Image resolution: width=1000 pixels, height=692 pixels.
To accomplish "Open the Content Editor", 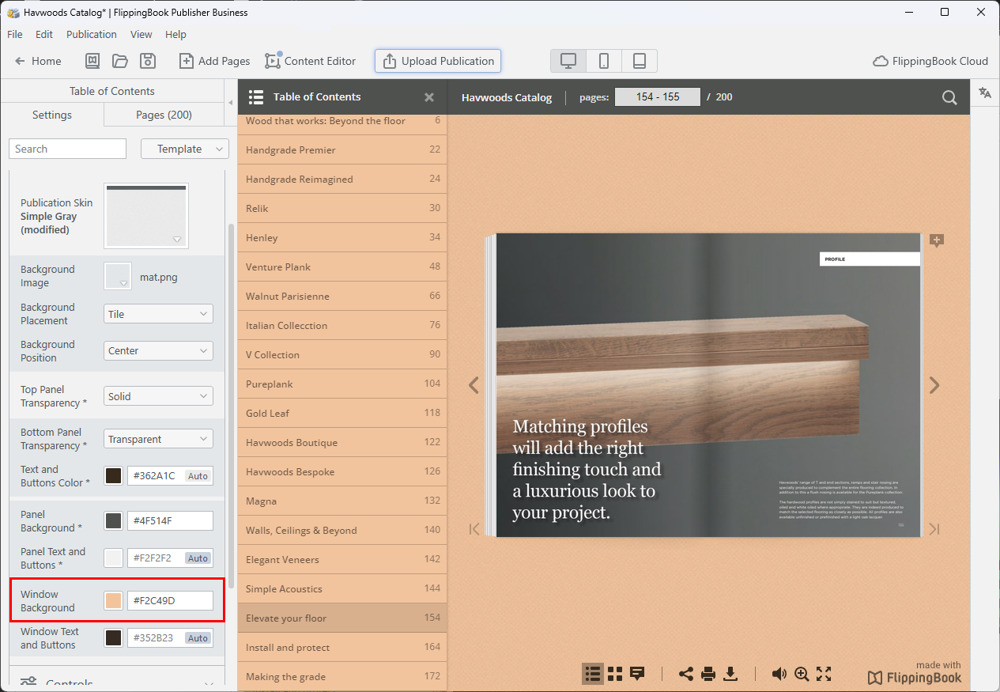I will click(311, 61).
